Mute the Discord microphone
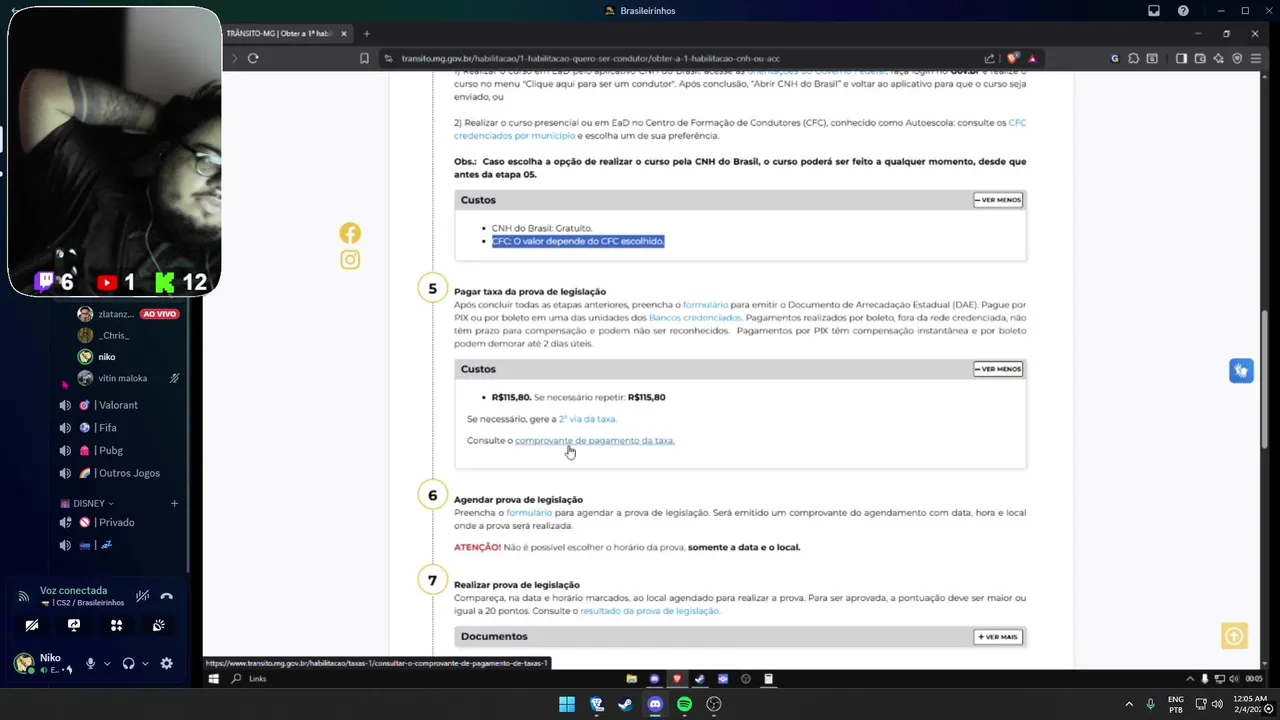Image resolution: width=1280 pixels, height=720 pixels. [90, 663]
